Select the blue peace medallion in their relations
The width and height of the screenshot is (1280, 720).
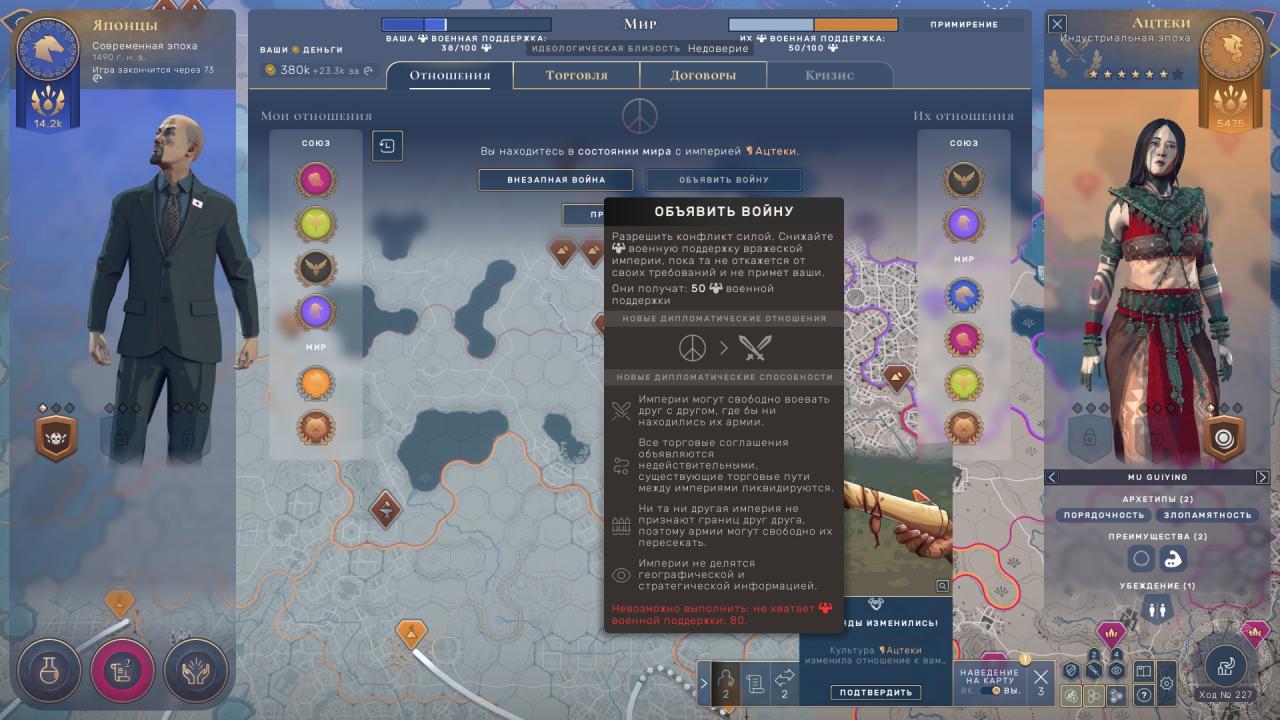click(x=964, y=295)
